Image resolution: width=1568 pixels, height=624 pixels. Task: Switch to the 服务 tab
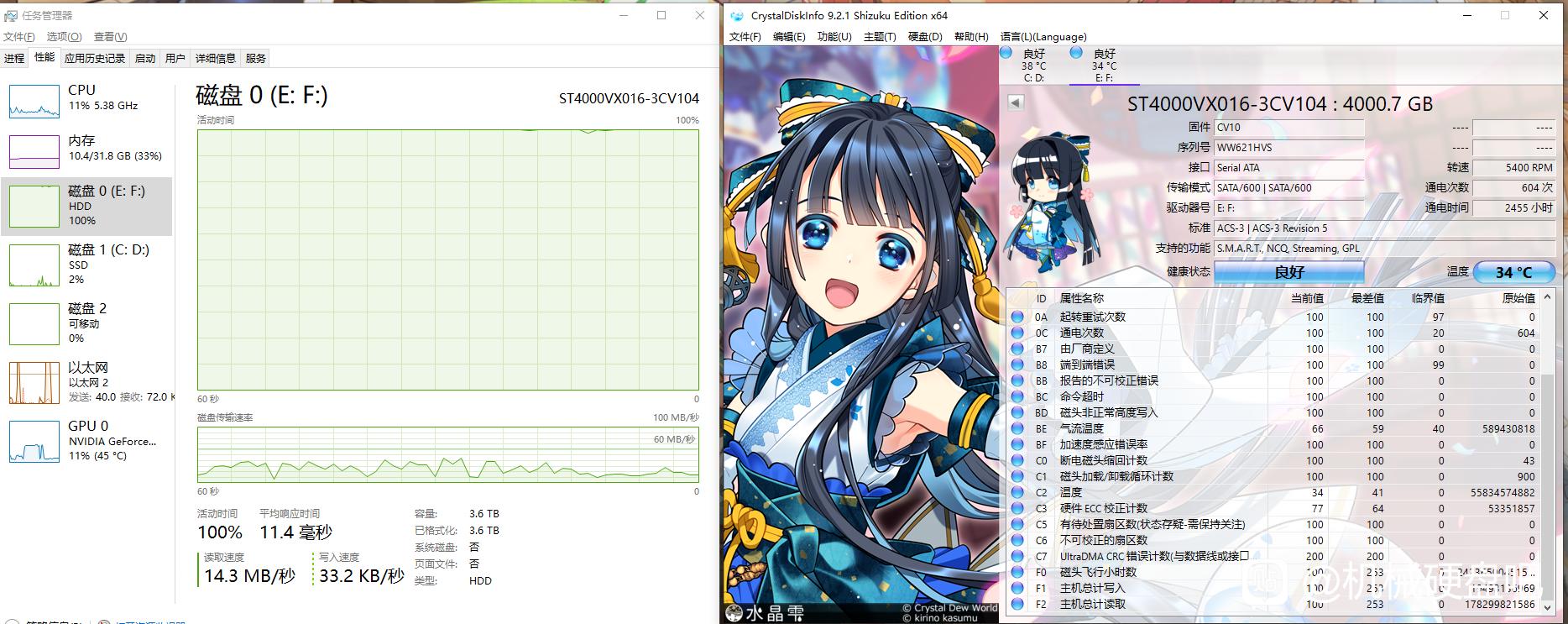click(x=256, y=58)
